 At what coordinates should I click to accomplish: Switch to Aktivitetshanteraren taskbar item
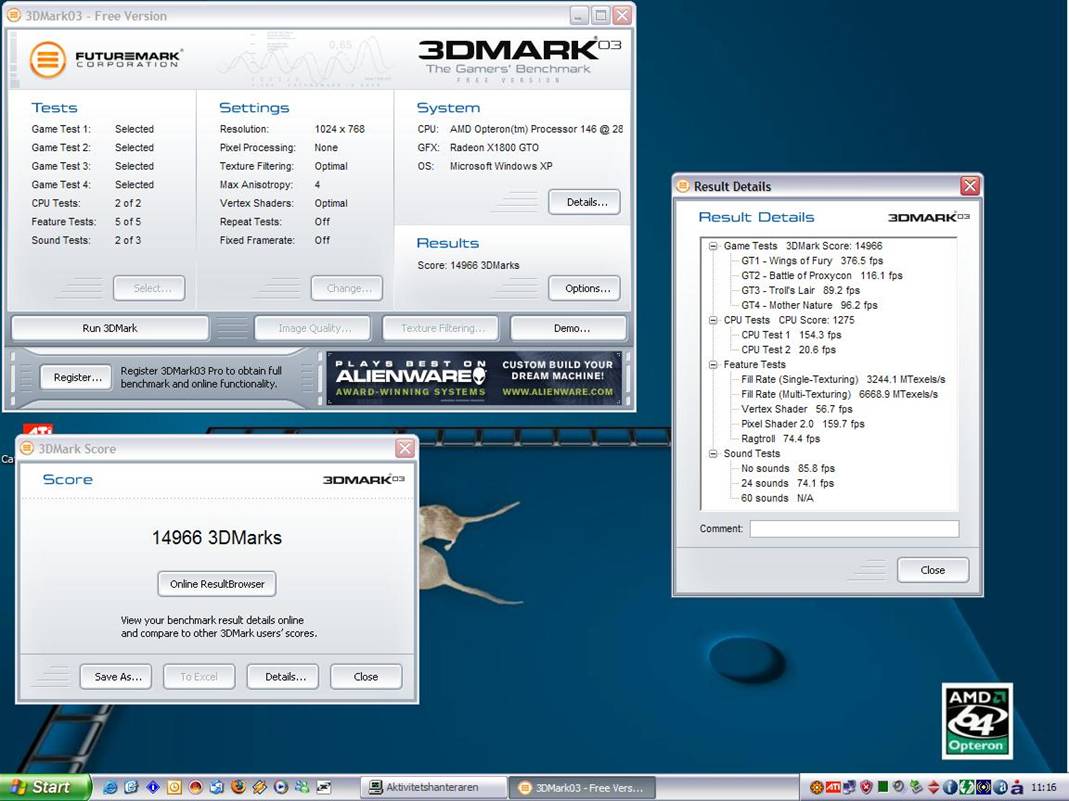click(434, 787)
